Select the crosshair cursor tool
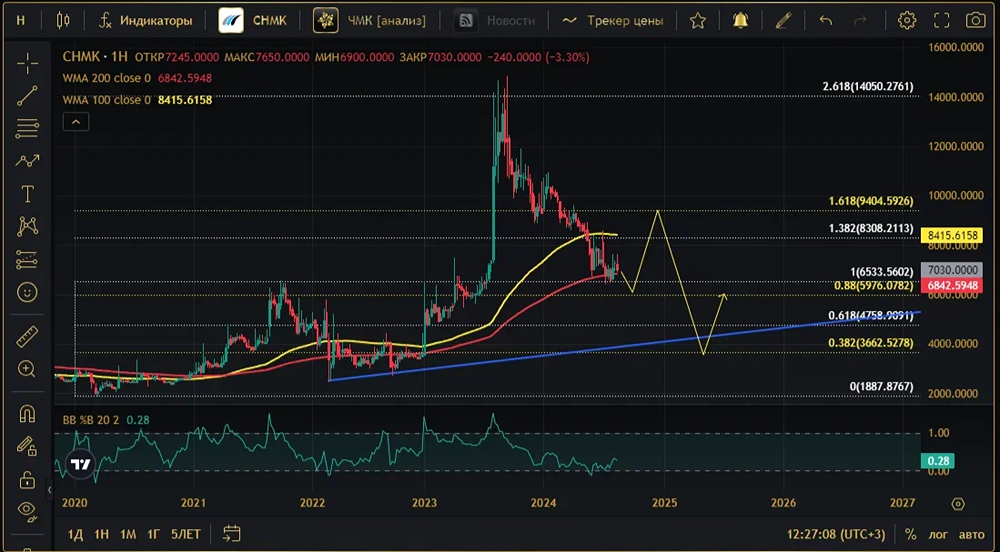 pyautogui.click(x=27, y=65)
